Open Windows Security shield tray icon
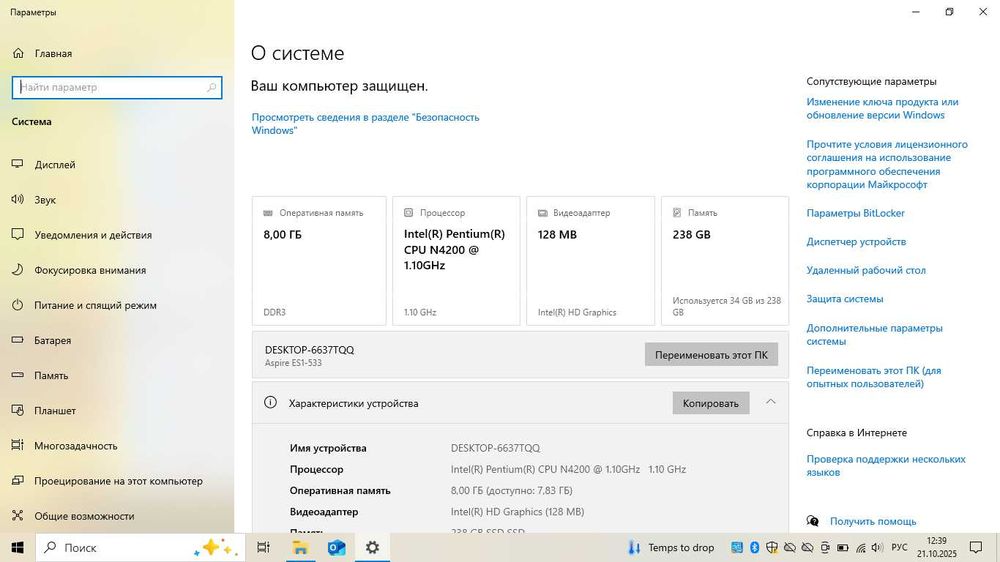 pyautogui.click(x=772, y=547)
